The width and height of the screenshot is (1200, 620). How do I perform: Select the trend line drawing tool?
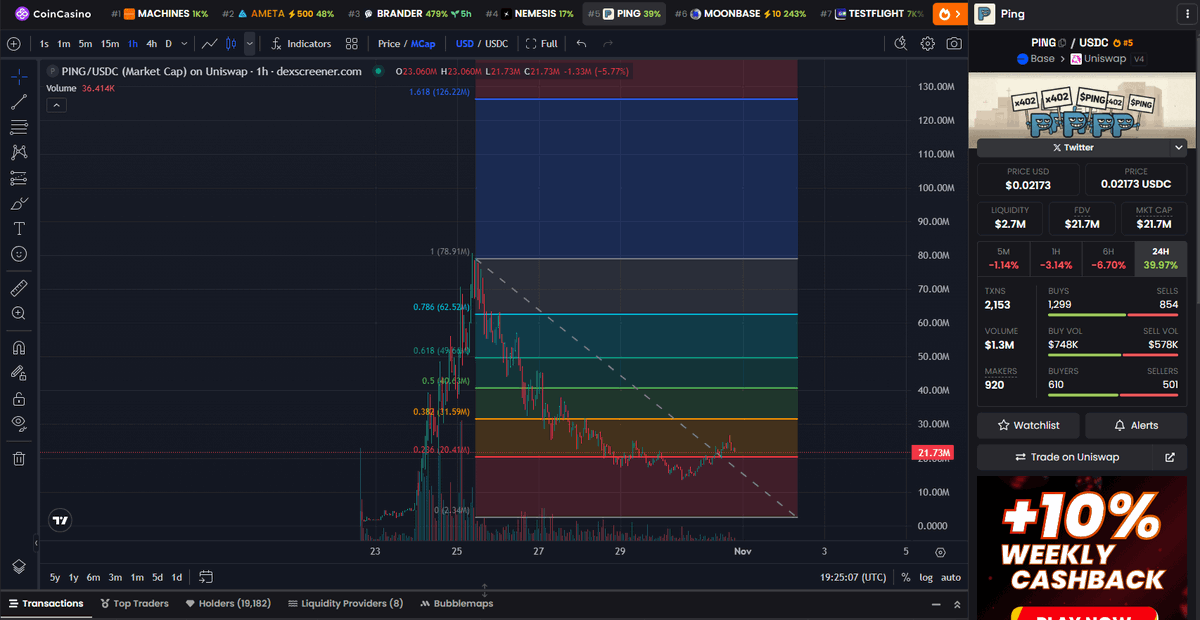click(x=18, y=101)
